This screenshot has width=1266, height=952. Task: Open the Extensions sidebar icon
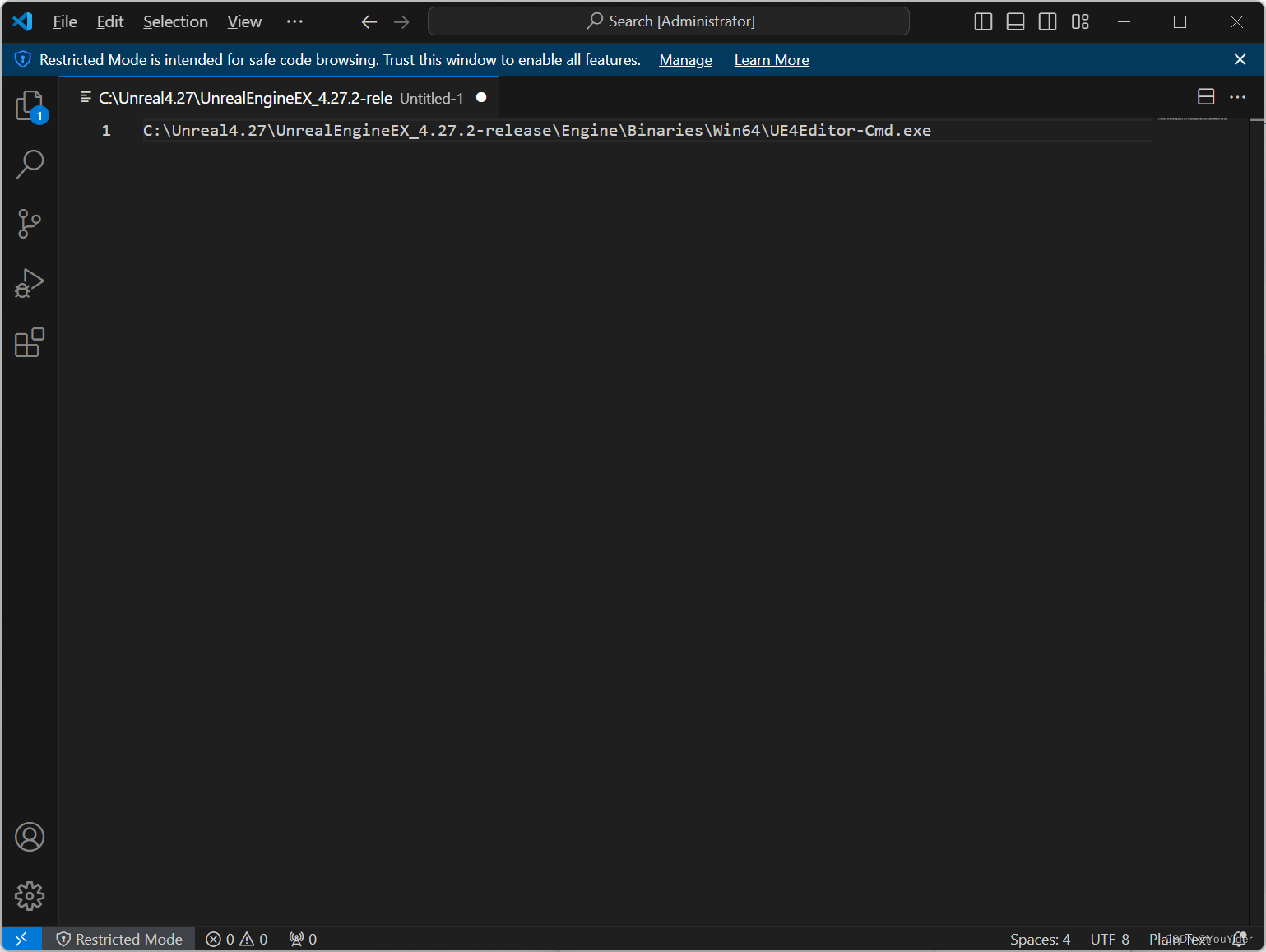pos(30,343)
